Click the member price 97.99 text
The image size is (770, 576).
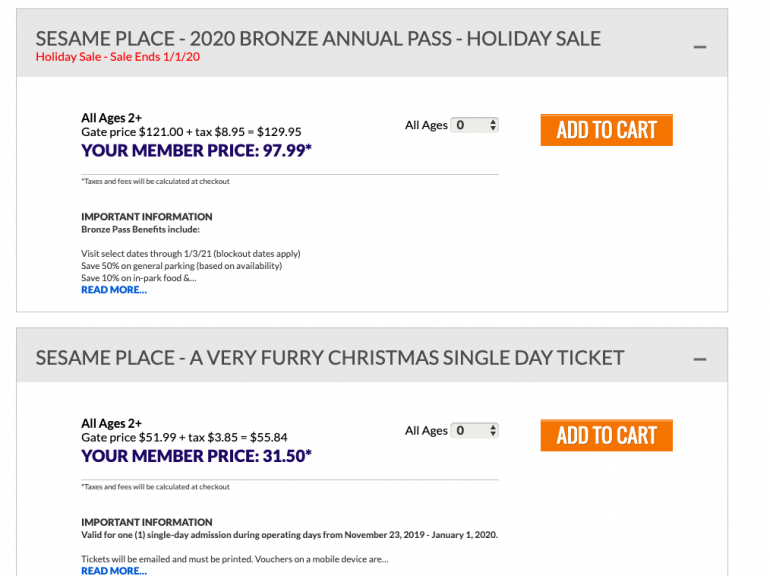point(196,150)
